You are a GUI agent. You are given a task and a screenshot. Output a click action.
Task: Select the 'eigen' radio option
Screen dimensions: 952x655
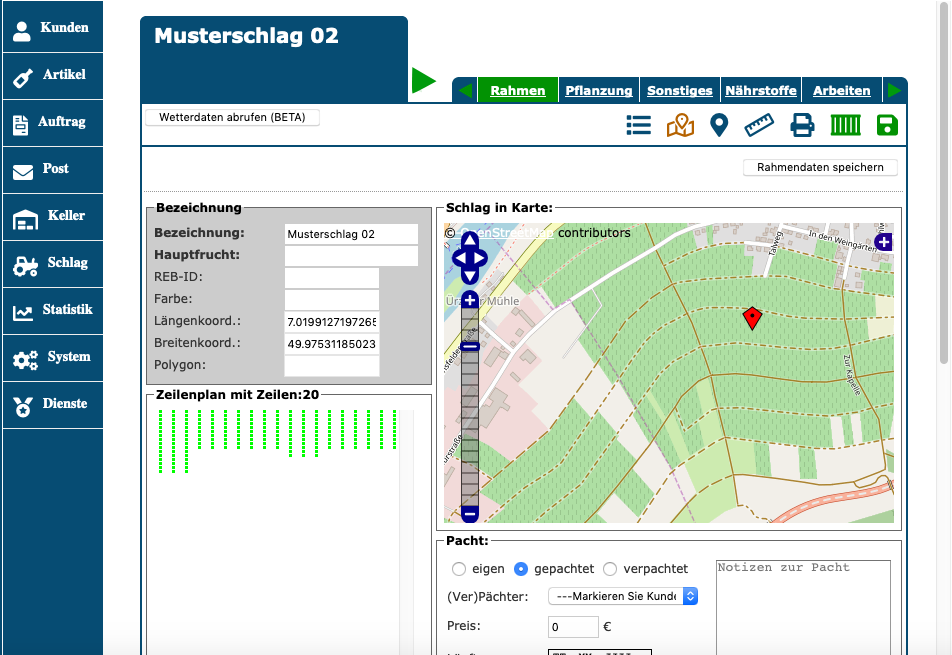(459, 569)
